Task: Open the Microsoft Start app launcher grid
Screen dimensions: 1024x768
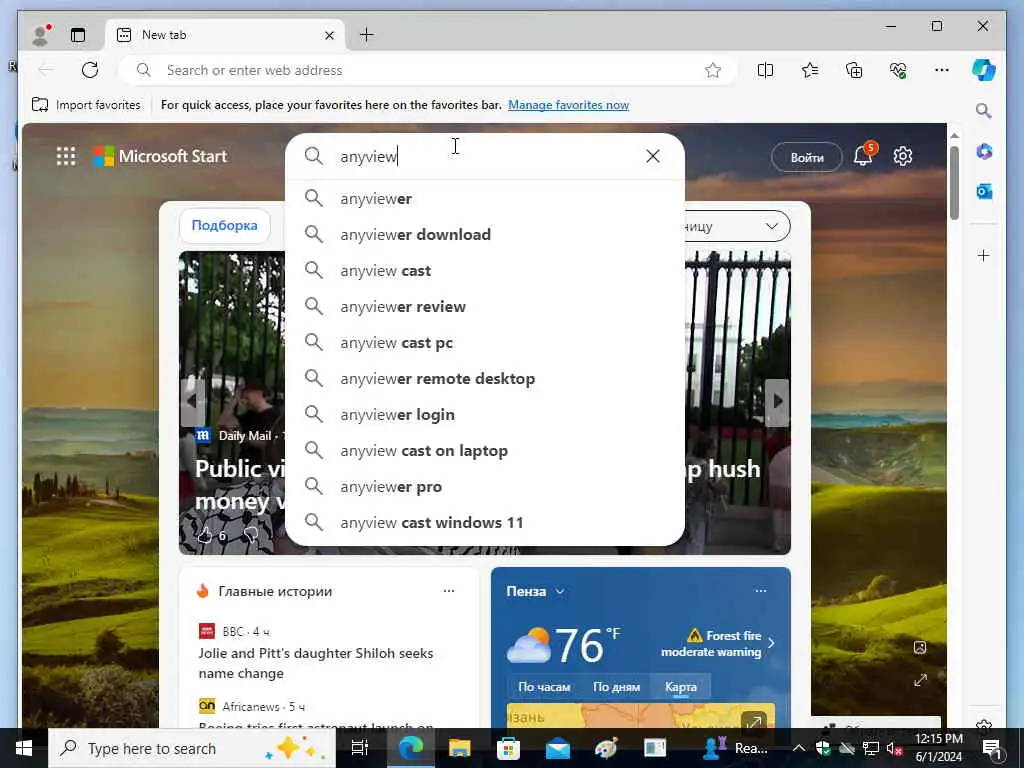Action: tap(66, 156)
